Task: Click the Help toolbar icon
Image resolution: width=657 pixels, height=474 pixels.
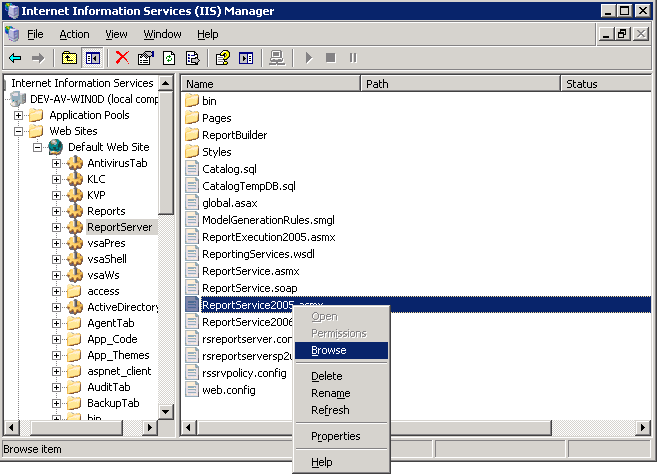Action: point(223,58)
